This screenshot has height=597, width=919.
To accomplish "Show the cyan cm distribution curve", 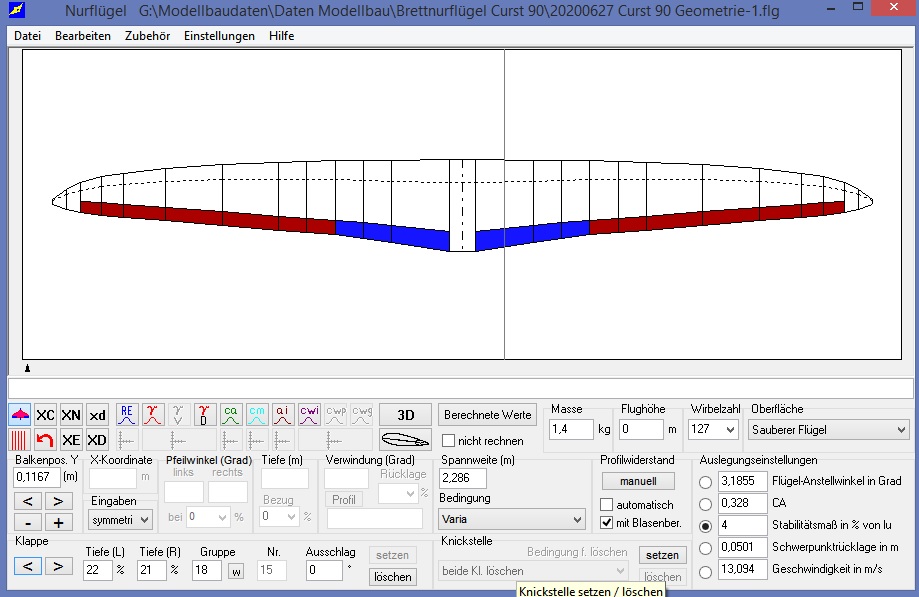I will (x=257, y=414).
